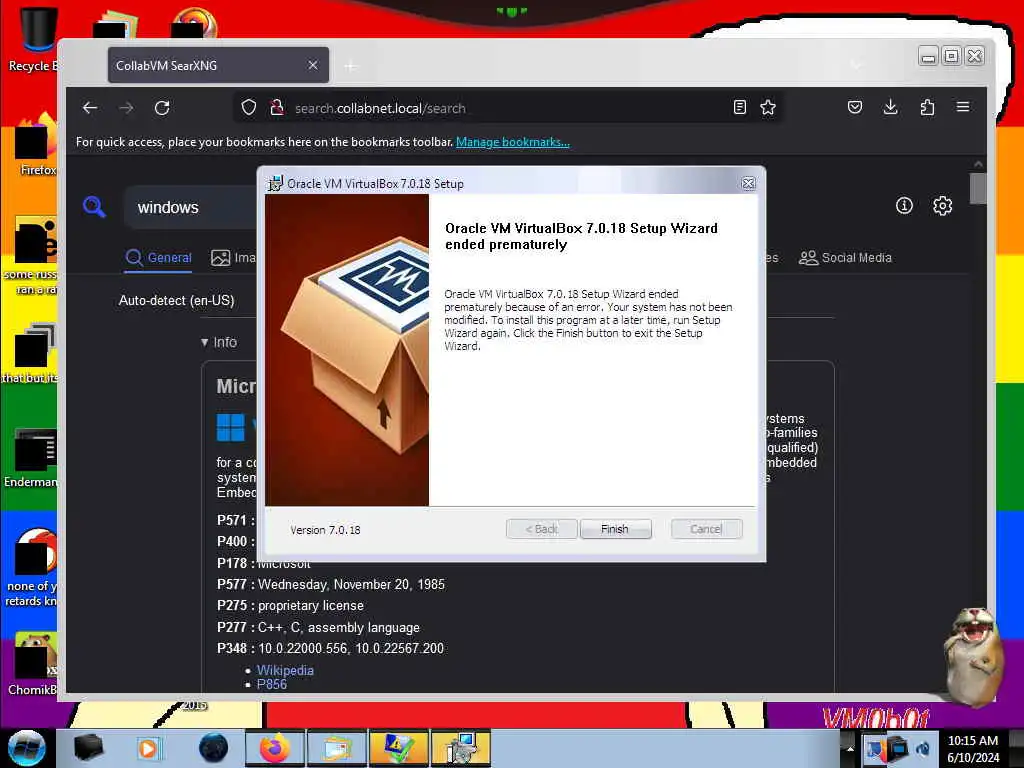Toggle reader view icon in address bar
1024x768 pixels.
740,107
